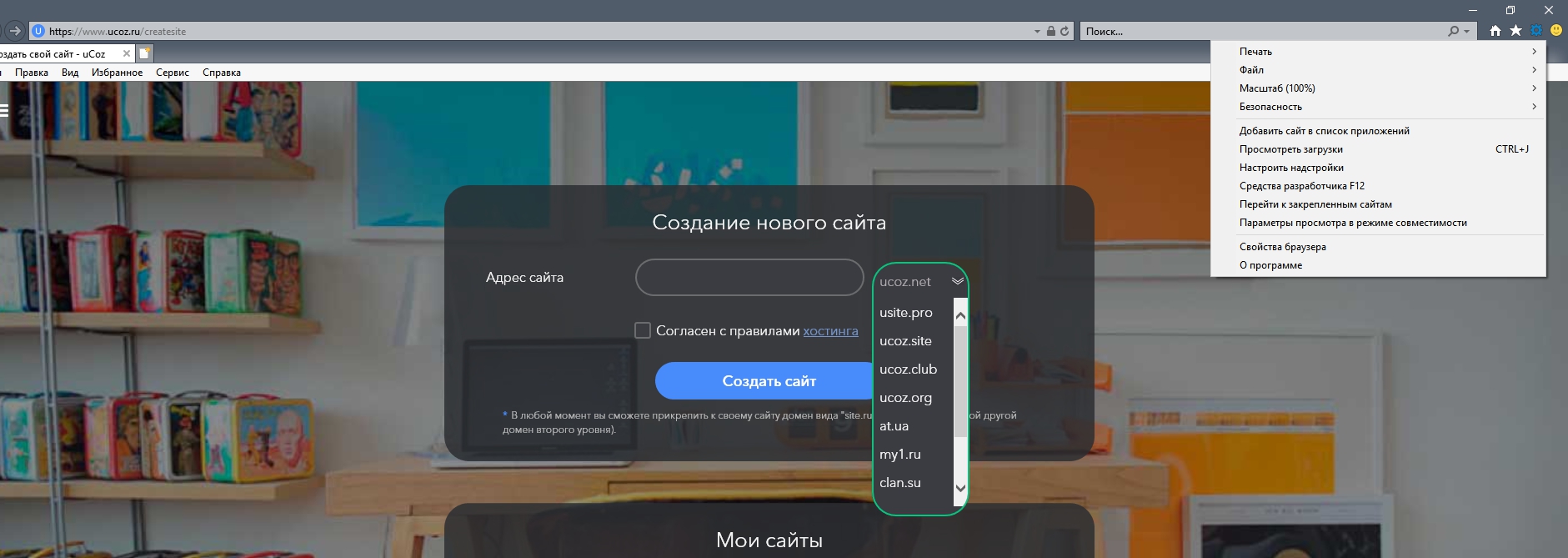Screen dimensions: 1568x558
Task: Open the Вид menu
Action: pos(70,73)
